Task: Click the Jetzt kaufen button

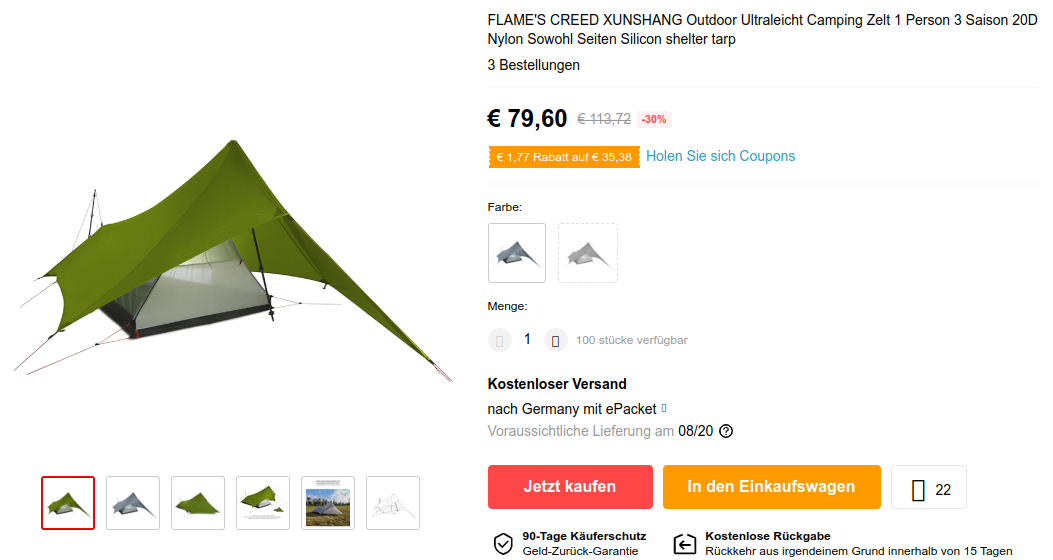Action: tap(570, 487)
